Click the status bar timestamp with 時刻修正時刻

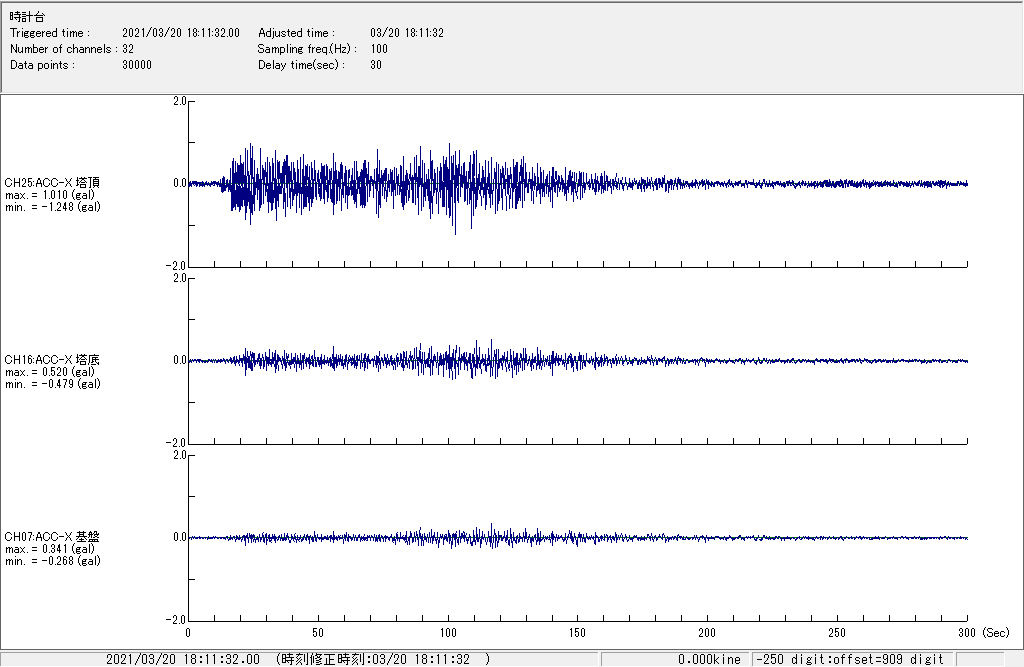pos(298,659)
